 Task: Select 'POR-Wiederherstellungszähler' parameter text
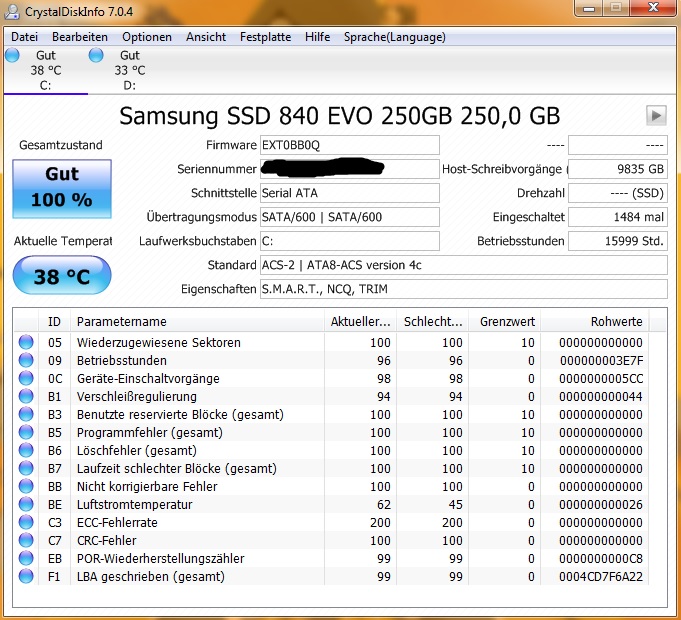pos(161,558)
